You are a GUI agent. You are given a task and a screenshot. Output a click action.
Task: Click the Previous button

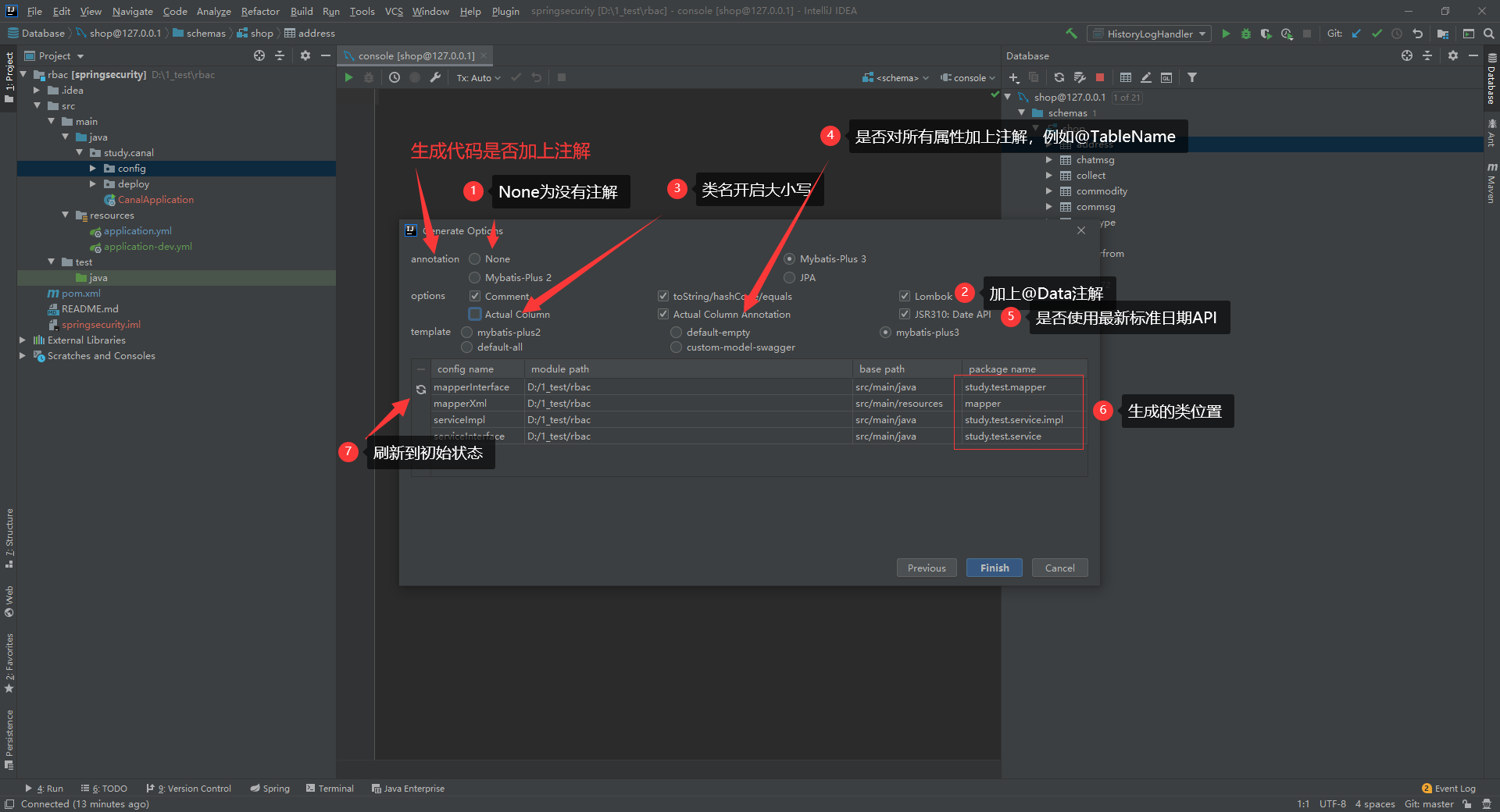927,568
